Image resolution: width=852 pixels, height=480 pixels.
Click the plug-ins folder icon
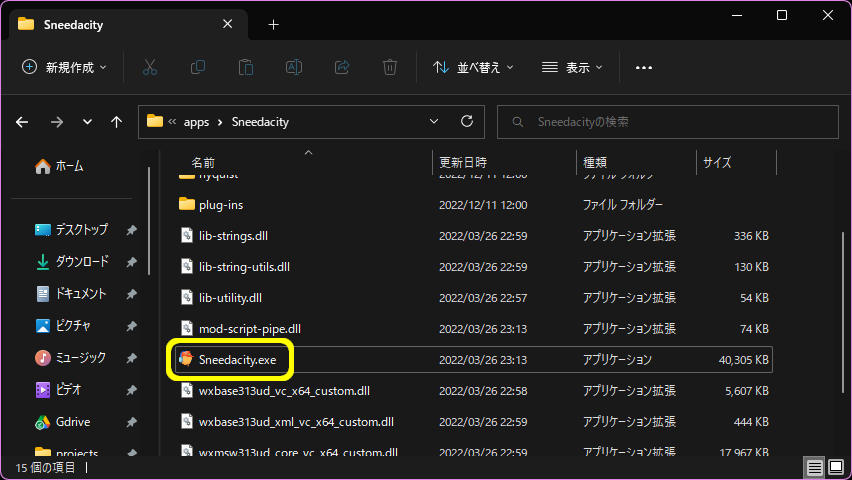coord(186,204)
